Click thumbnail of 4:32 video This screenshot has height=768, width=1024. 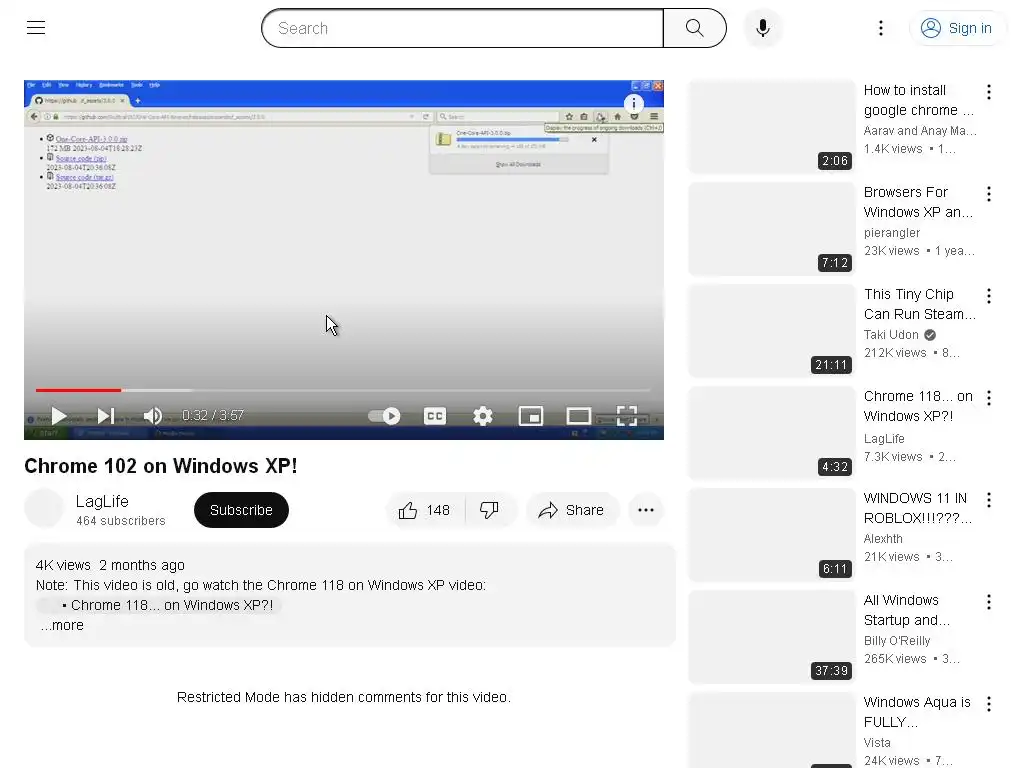772,433
